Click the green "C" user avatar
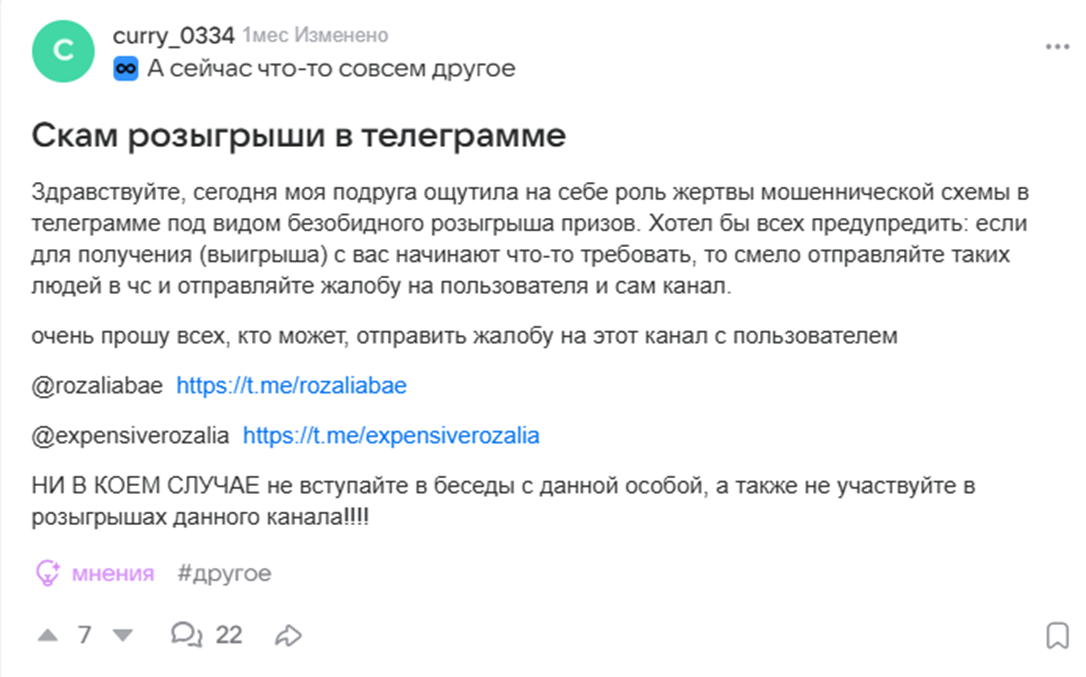The height and width of the screenshot is (677, 1086). (x=65, y=51)
